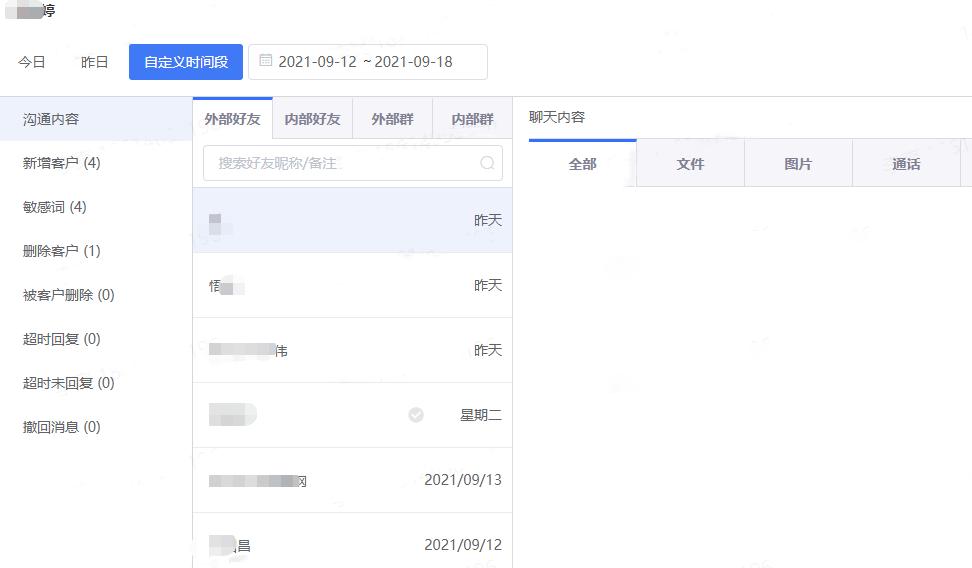Click the 聊天内容 panel heading
This screenshot has height=568, width=972.
pyautogui.click(x=557, y=117)
